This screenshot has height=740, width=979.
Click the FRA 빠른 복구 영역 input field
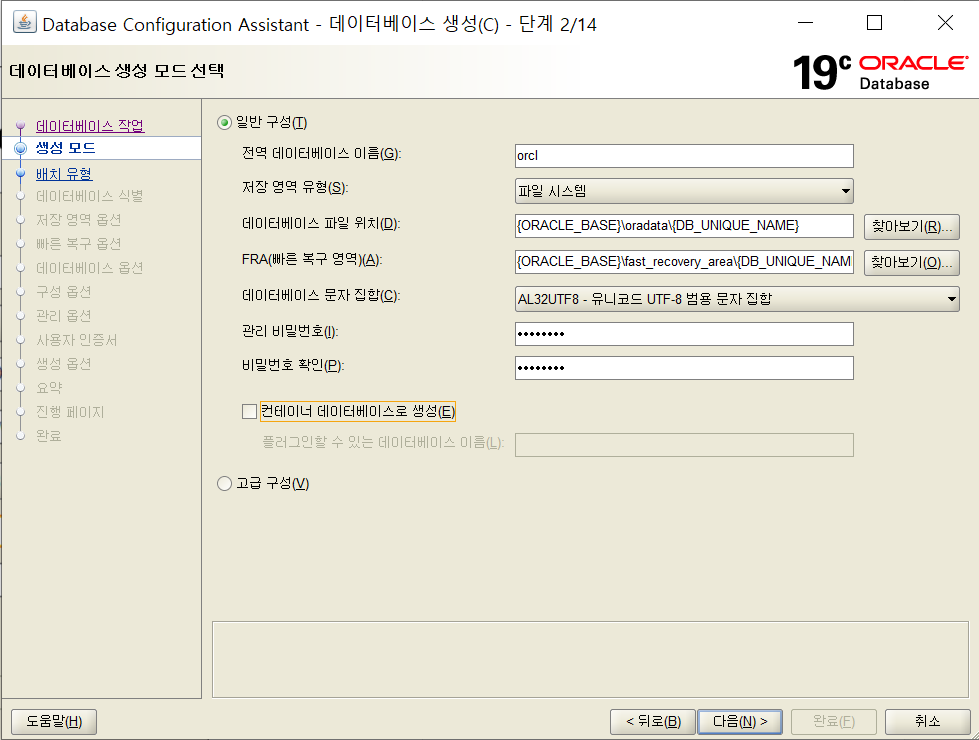(x=684, y=262)
